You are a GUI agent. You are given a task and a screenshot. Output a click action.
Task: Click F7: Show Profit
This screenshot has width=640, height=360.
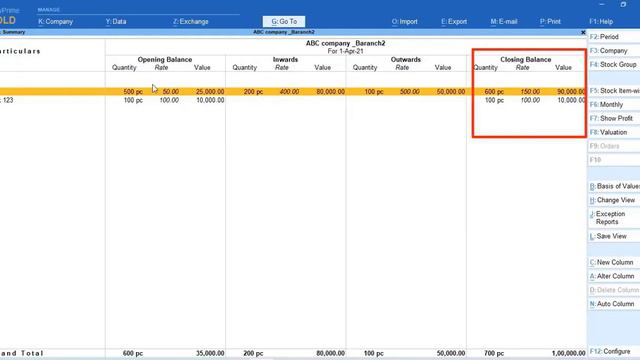click(x=614, y=118)
